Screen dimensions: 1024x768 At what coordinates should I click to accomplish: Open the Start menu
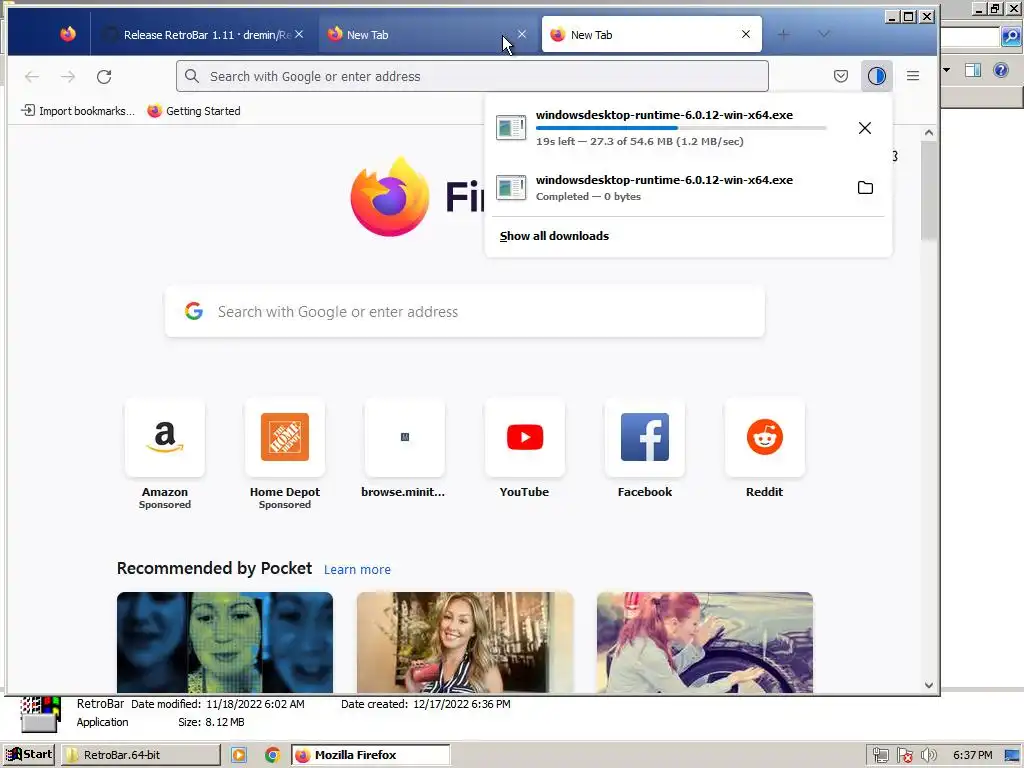(x=29, y=754)
